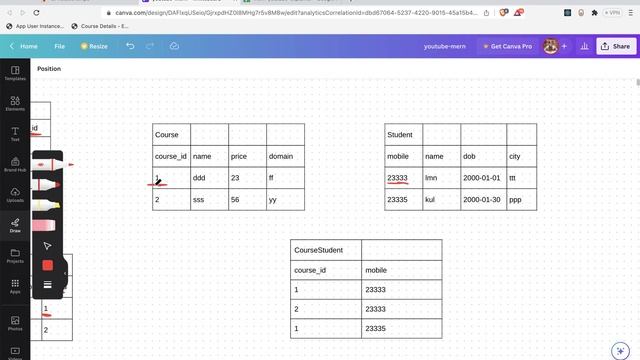Open the Resize menu

(x=94, y=46)
